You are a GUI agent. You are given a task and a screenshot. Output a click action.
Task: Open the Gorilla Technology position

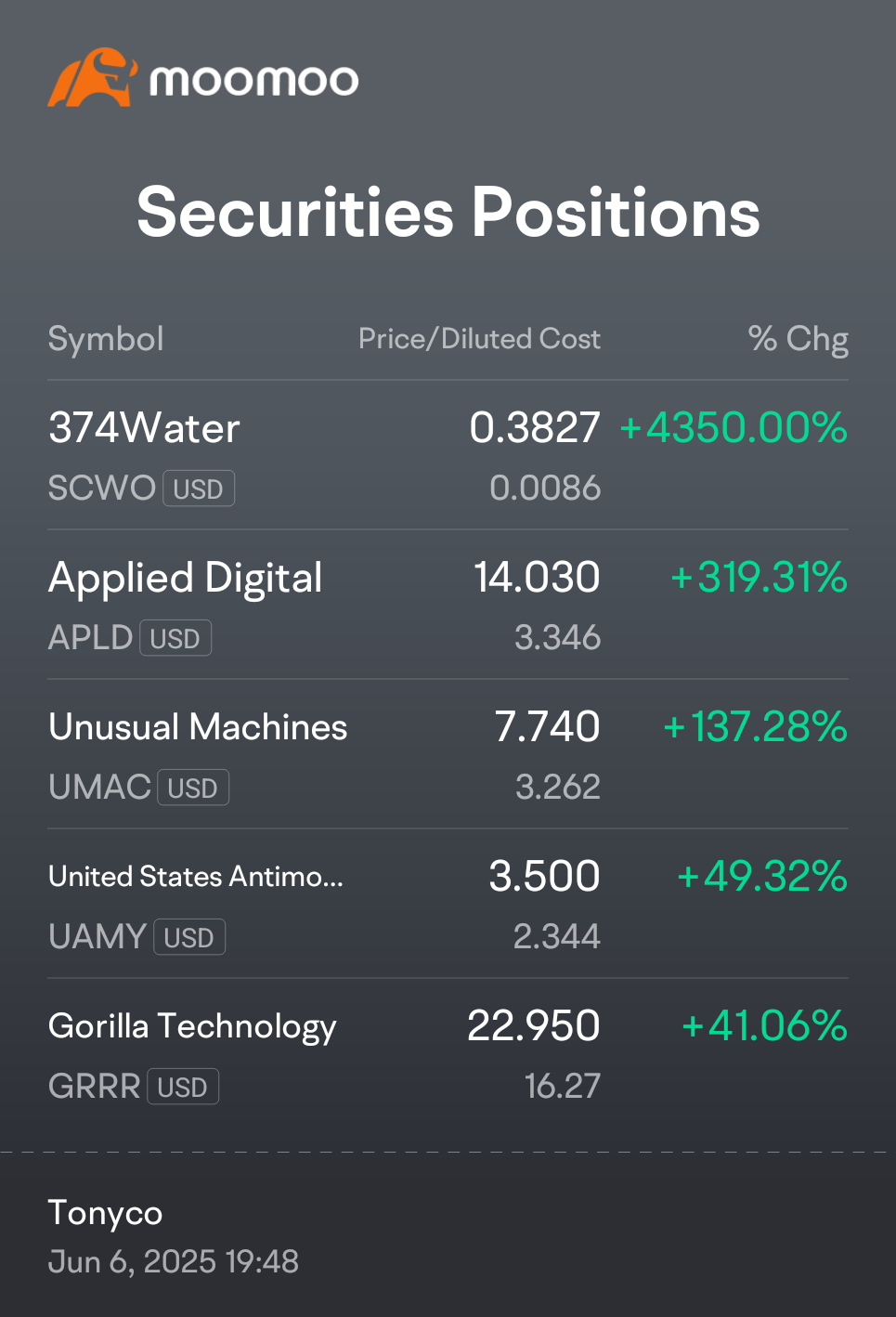[448, 1053]
